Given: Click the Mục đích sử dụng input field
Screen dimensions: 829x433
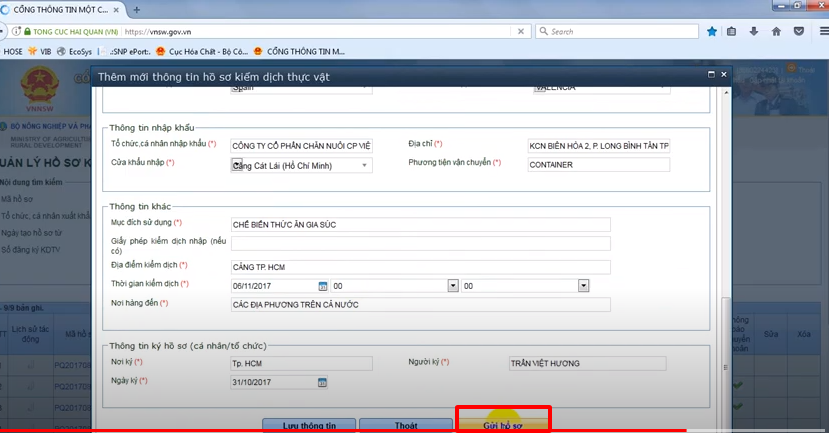Looking at the screenshot, I should [x=419, y=224].
